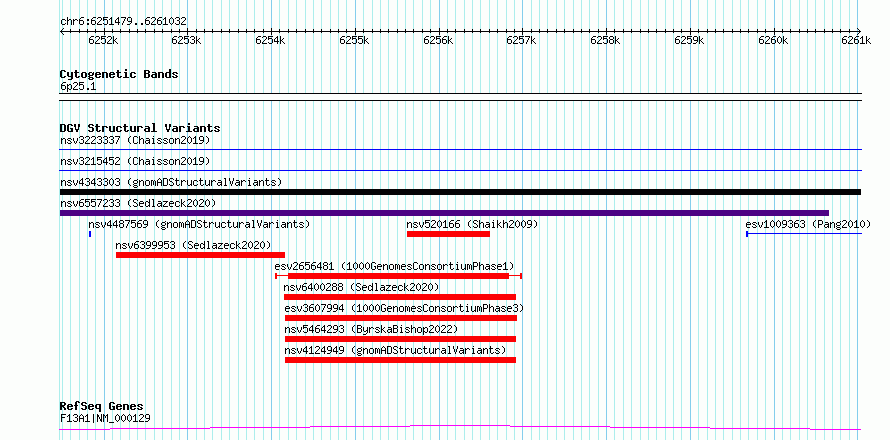Click the 6261k ruler tick label
The width and height of the screenshot is (890, 440).
857,40
